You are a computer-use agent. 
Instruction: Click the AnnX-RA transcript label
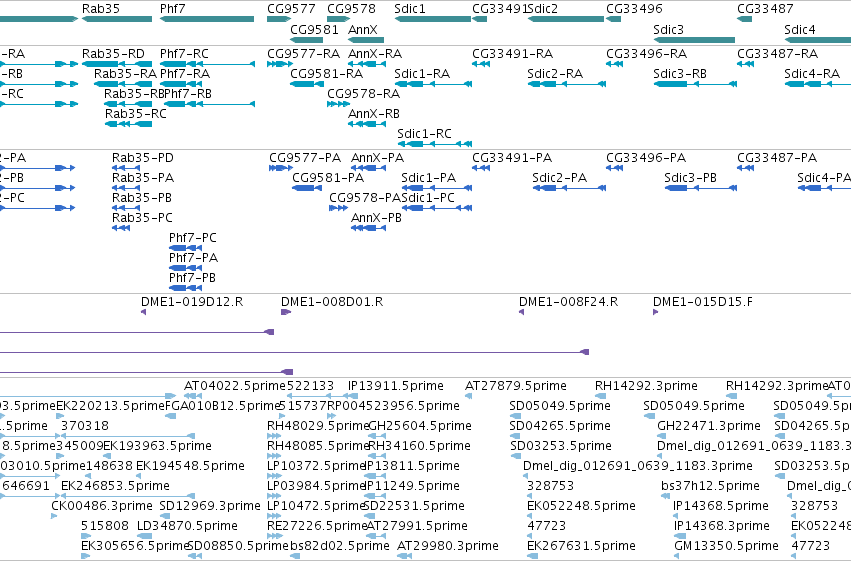point(375,54)
